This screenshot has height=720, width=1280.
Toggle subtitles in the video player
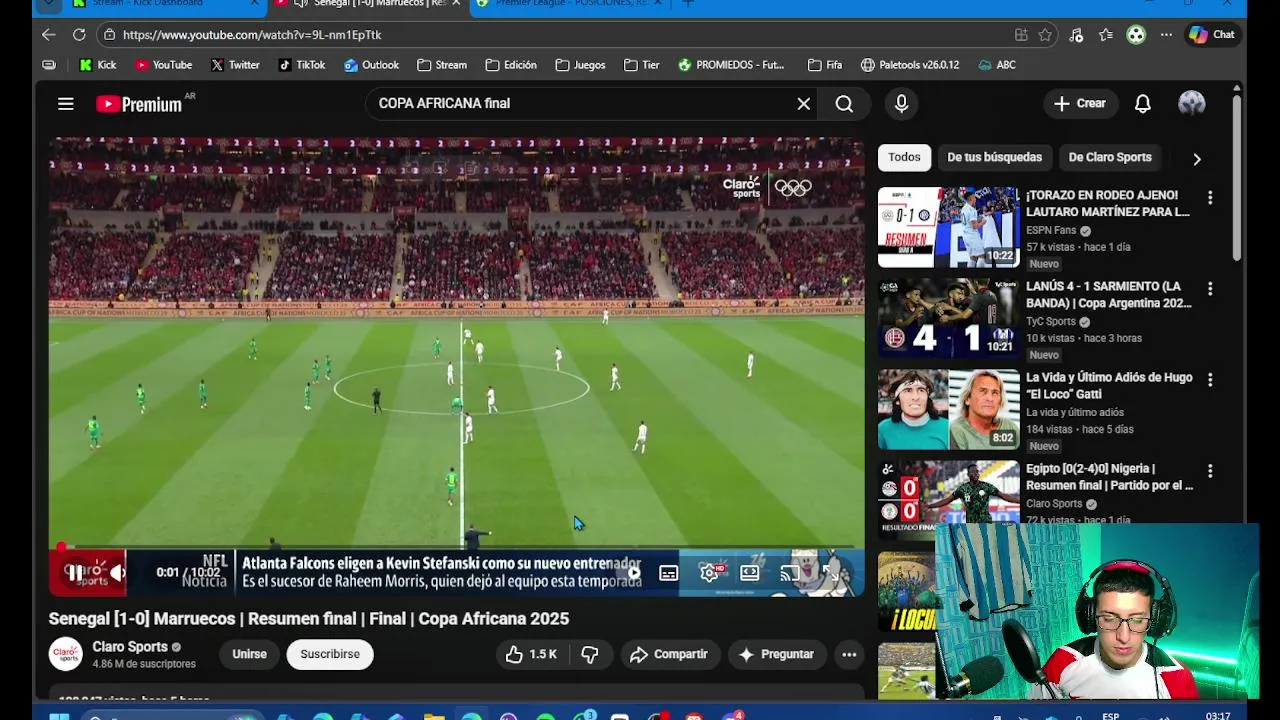pyautogui.click(x=669, y=573)
